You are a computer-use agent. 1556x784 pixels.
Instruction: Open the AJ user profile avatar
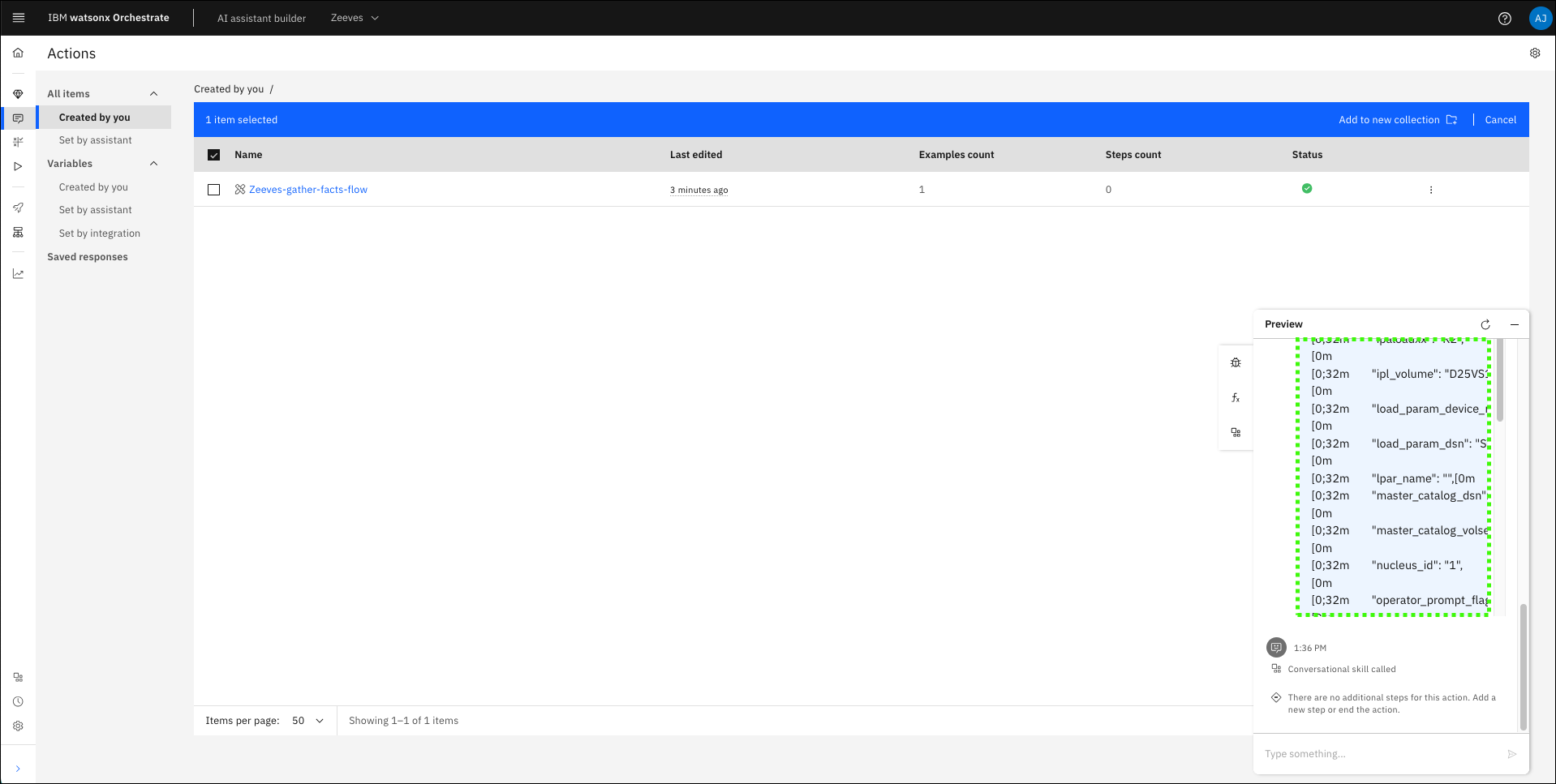[x=1539, y=18]
